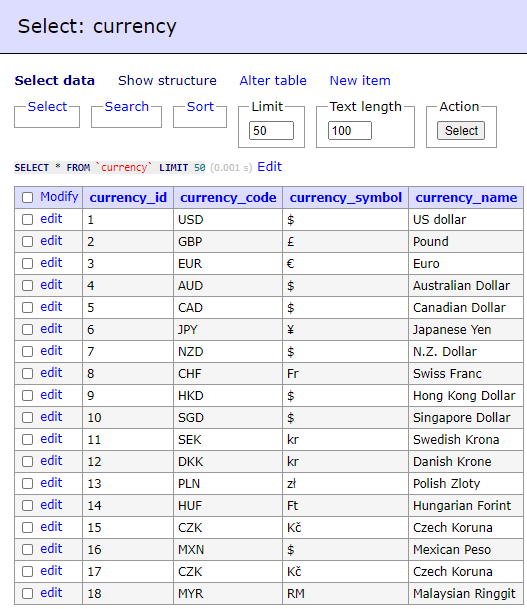This screenshot has width=527, height=609.
Task: Focus the Text length input field
Action: 350,130
